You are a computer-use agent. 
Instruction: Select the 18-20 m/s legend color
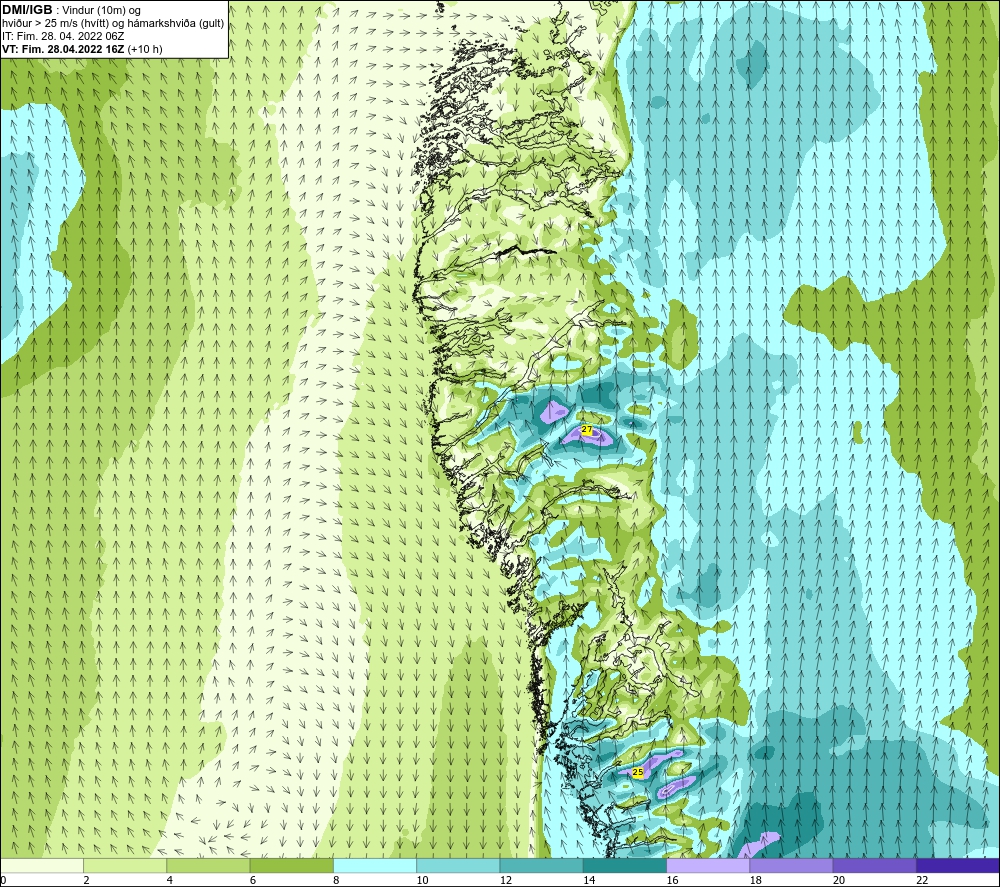coord(791,865)
